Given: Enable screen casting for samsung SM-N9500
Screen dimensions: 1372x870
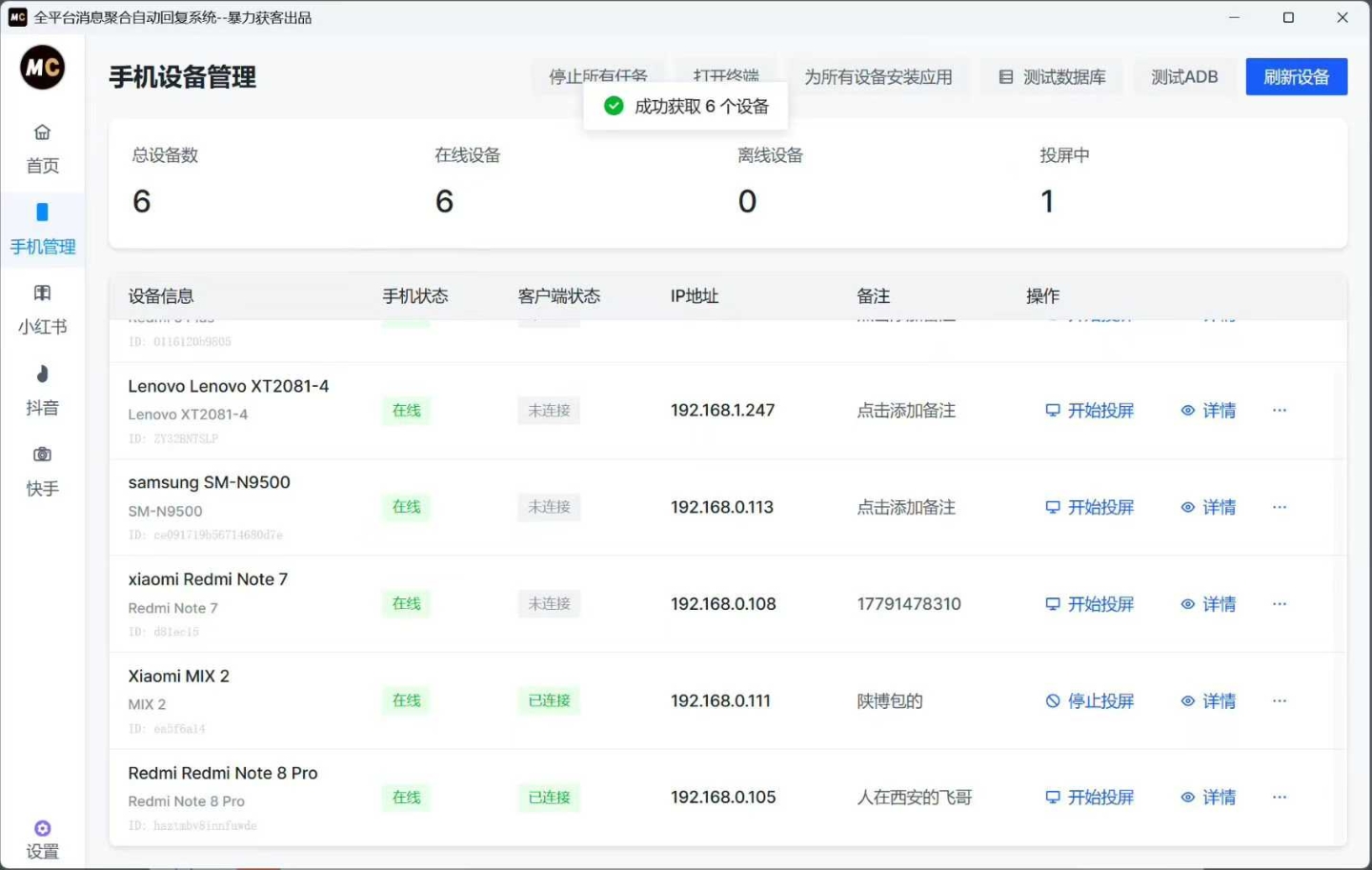Looking at the screenshot, I should 1089,507.
